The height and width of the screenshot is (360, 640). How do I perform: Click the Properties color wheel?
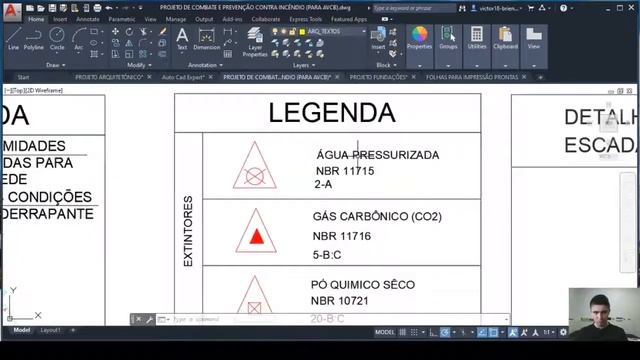[x=419, y=35]
